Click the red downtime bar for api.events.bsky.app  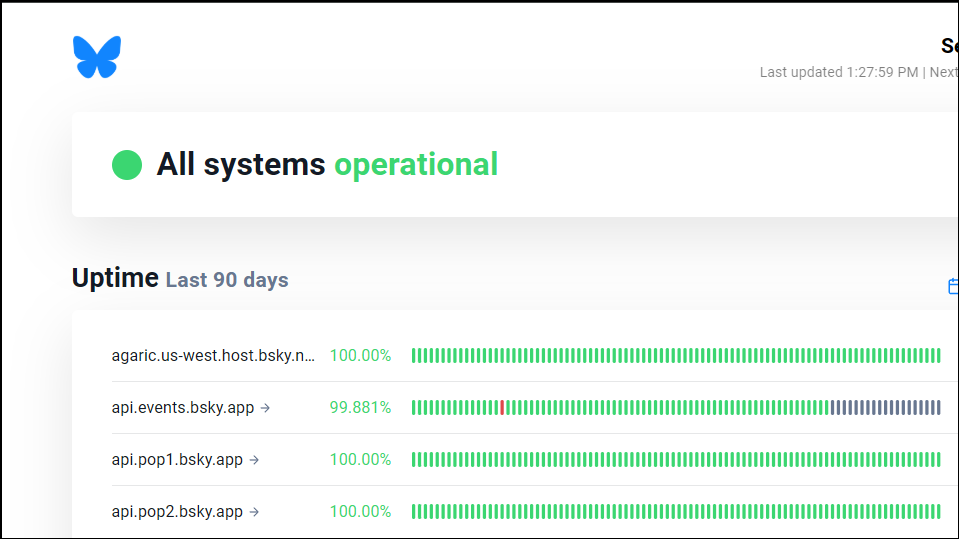502,407
